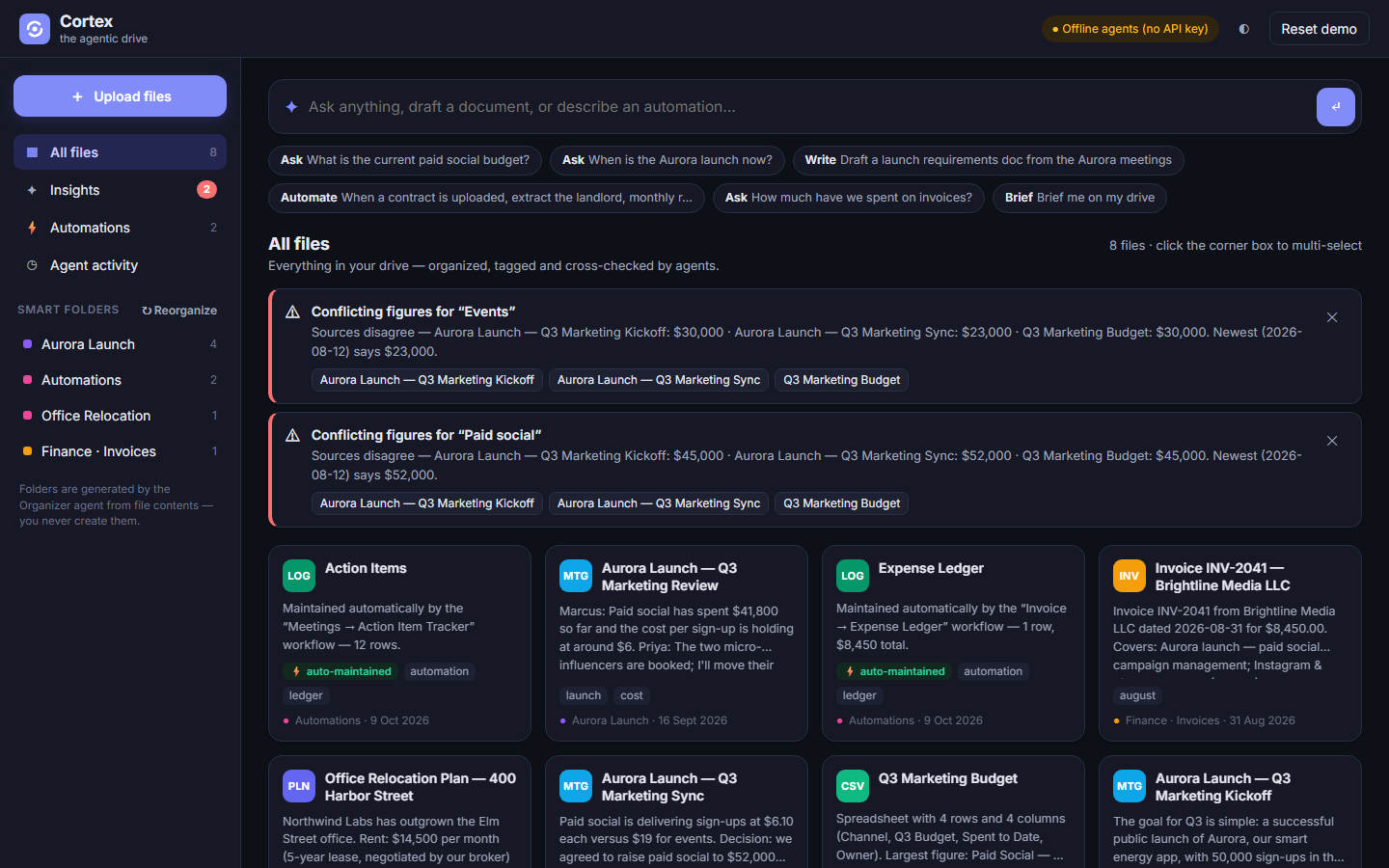Click the LOG badge on Expense Ledger card
Screen dimensions: 1389x868
click(x=853, y=576)
